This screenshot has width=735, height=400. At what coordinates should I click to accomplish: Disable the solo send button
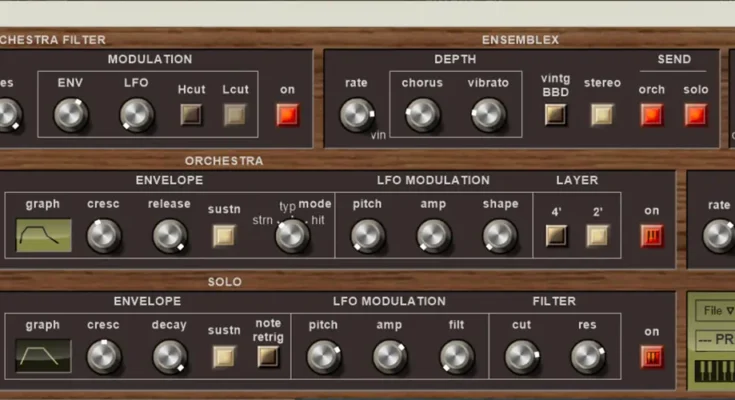click(695, 114)
